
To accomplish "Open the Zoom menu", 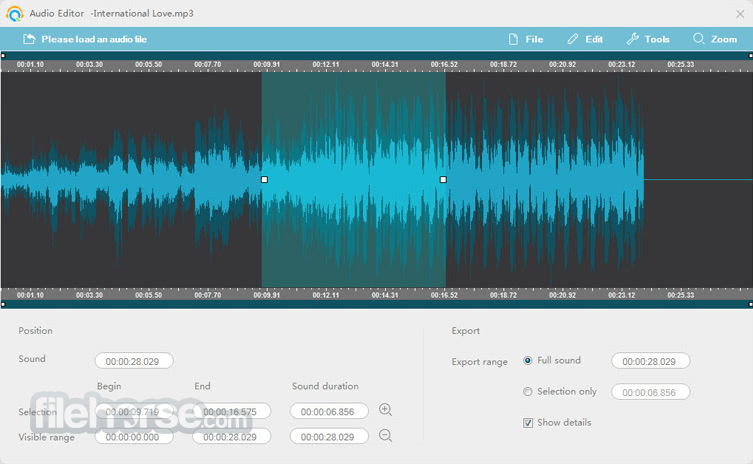I will (x=715, y=39).
